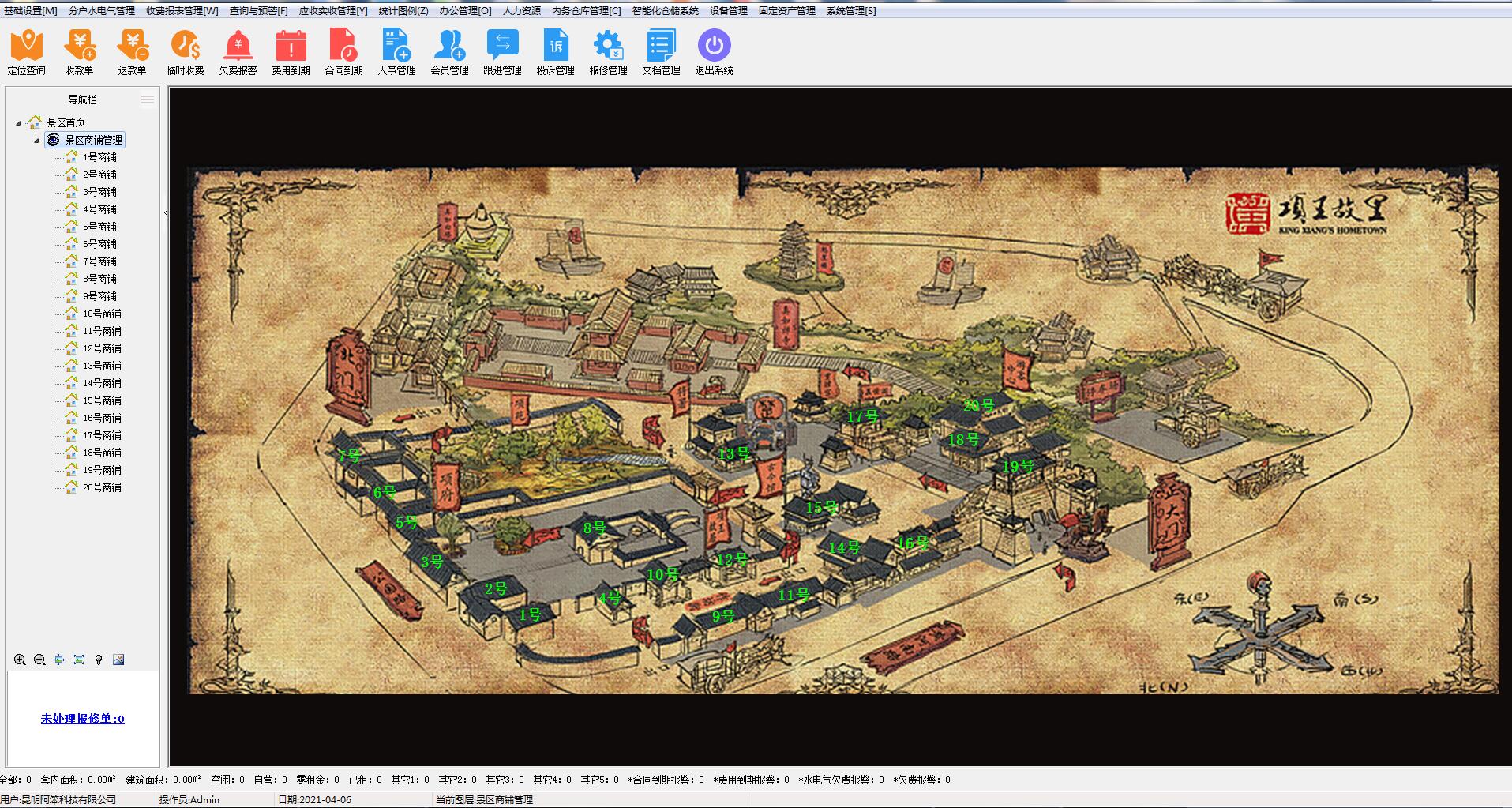1512x808 pixels.
Task: Select 景区首页 in navigation tree
Action: click(x=66, y=122)
